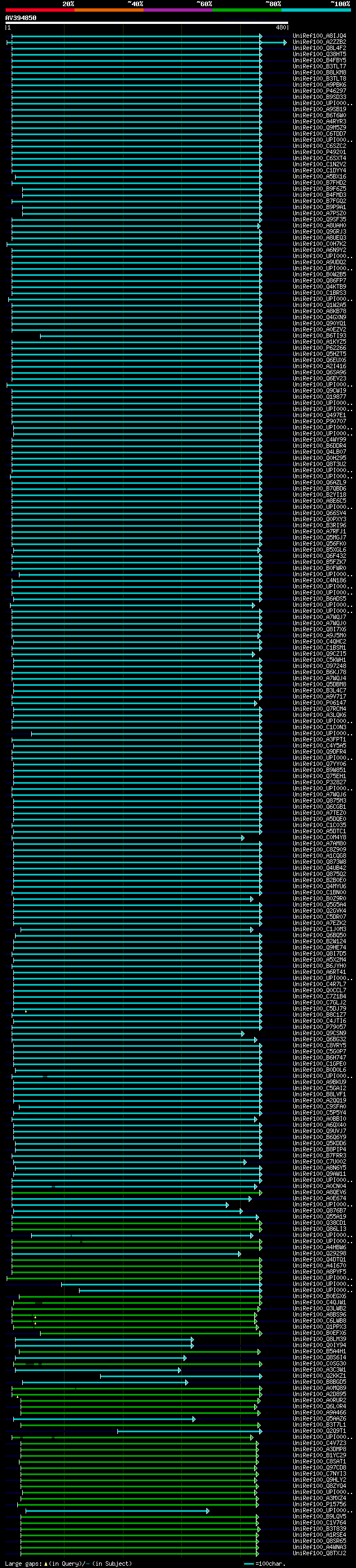356x1568 pixels.
Task: Select hit label UniRef100_B3T7L1
Action: click(x=319, y=1424)
